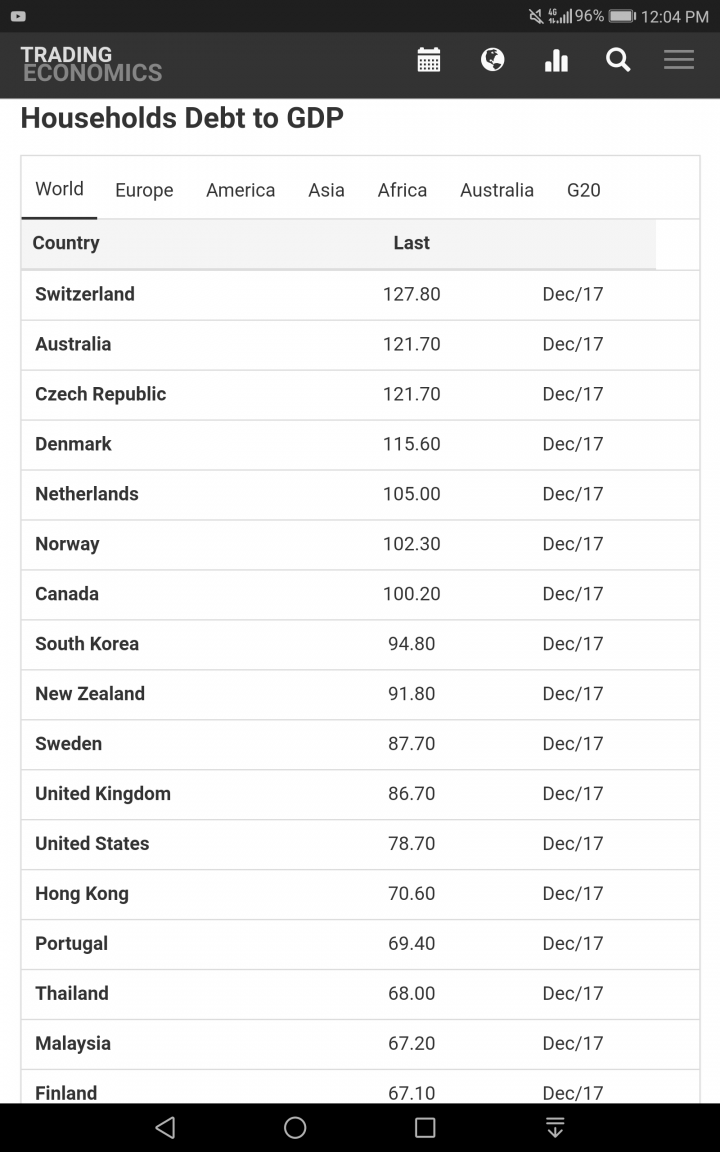Select the America tab

(240, 190)
